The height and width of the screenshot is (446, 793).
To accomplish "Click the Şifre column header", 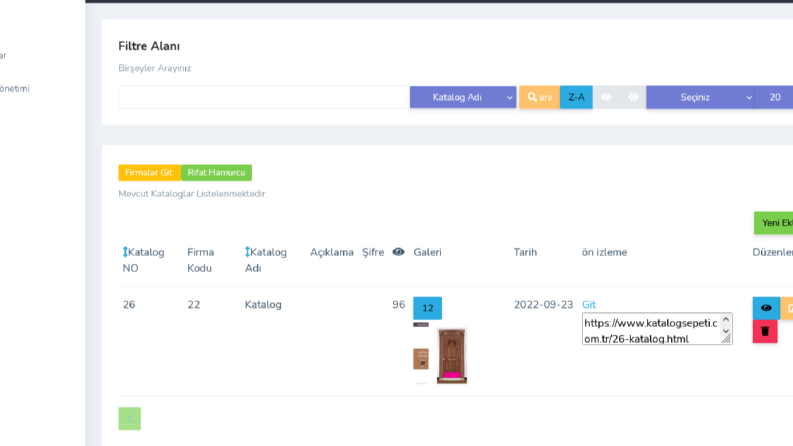I will [x=373, y=252].
